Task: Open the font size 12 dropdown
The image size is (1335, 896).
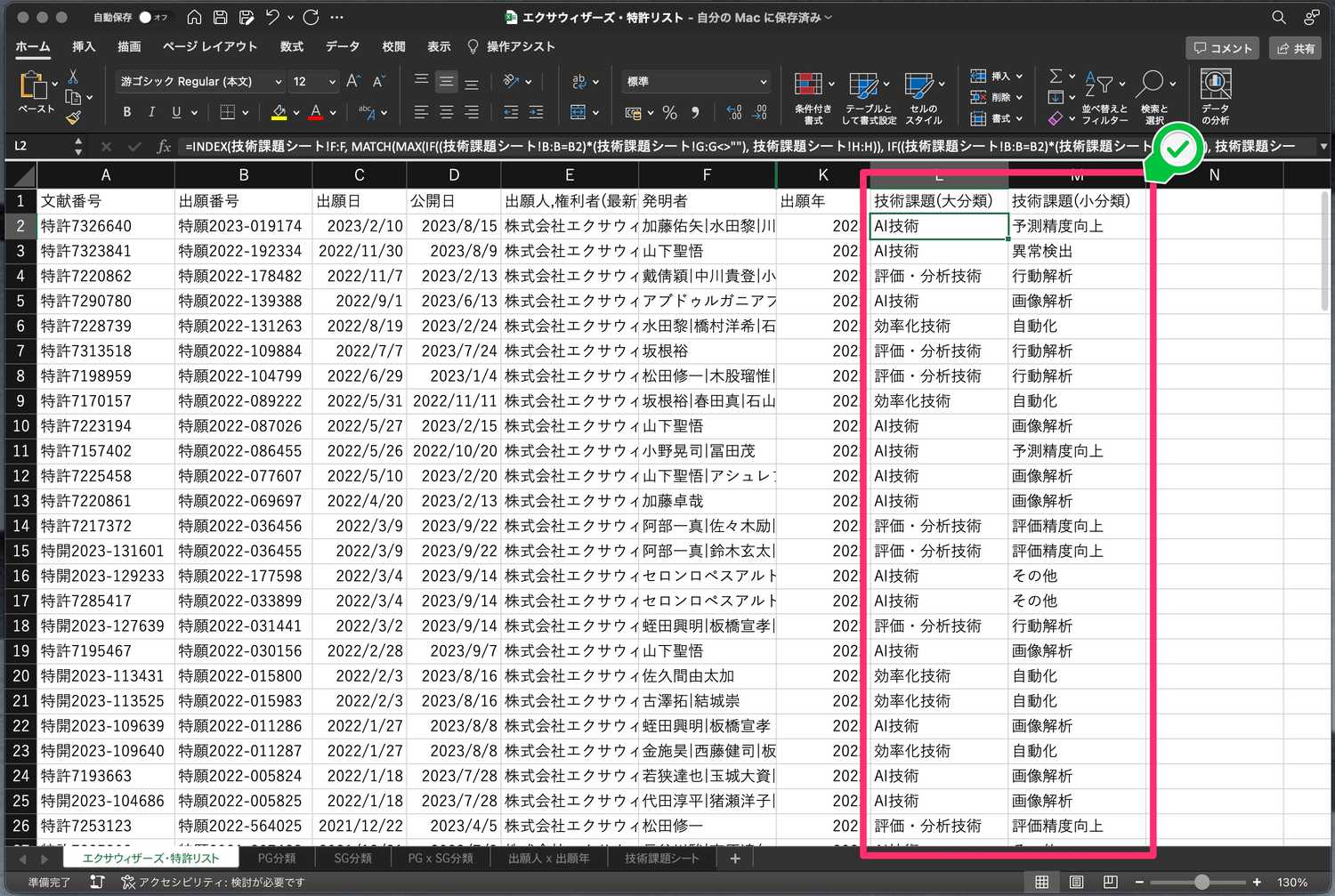Action: coord(332,82)
